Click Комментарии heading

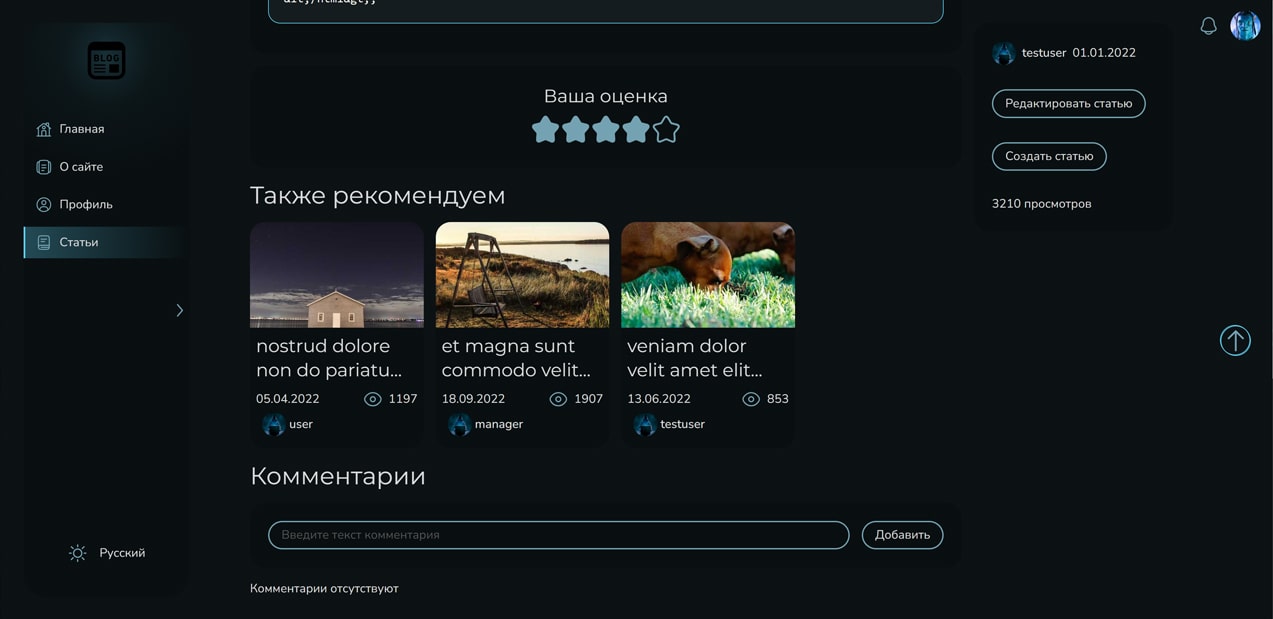pos(338,476)
